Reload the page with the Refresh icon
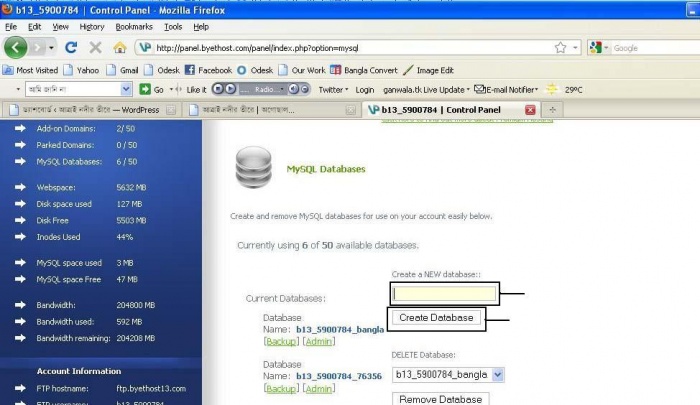 (71, 47)
